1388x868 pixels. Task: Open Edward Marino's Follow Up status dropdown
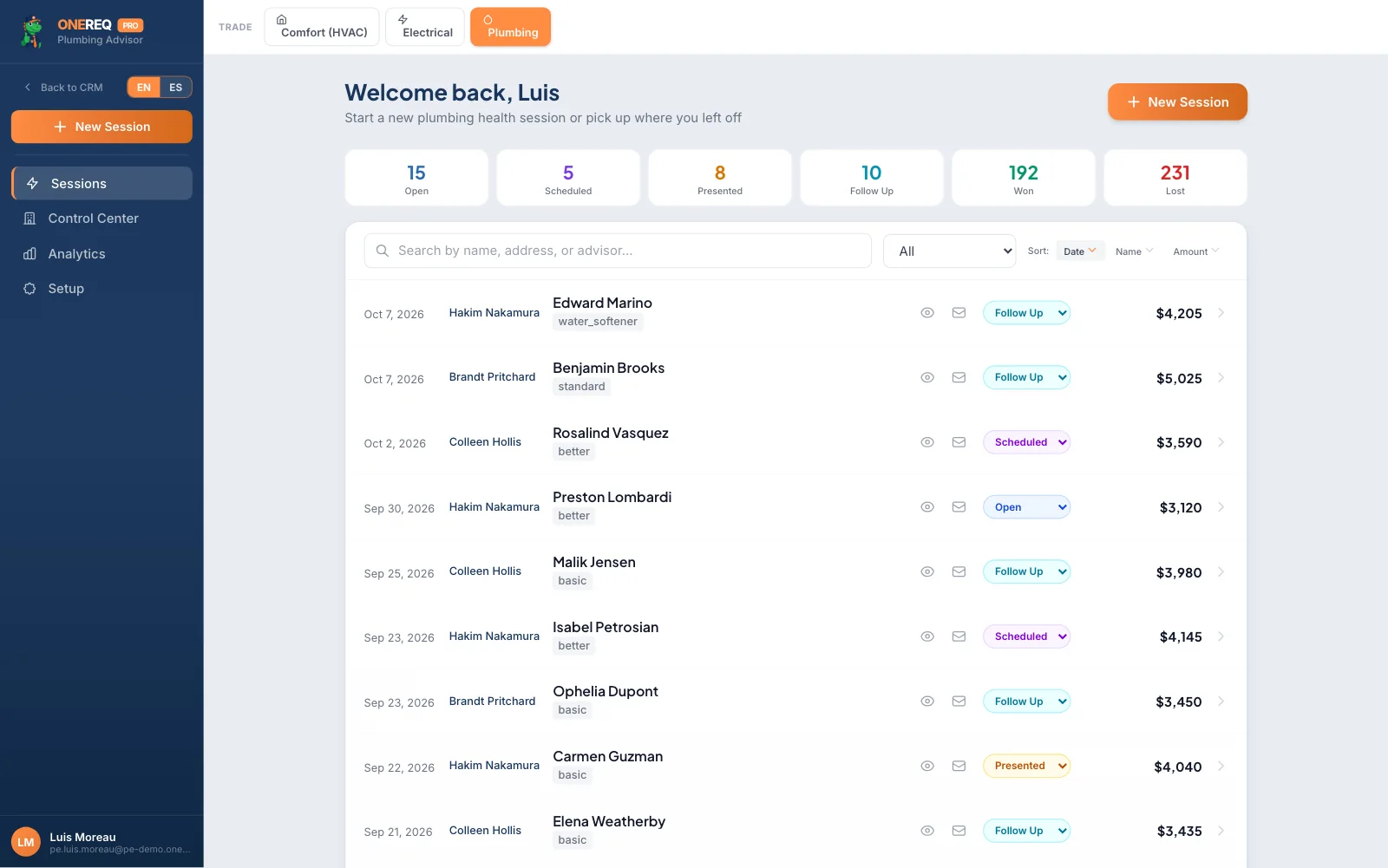coord(1026,313)
